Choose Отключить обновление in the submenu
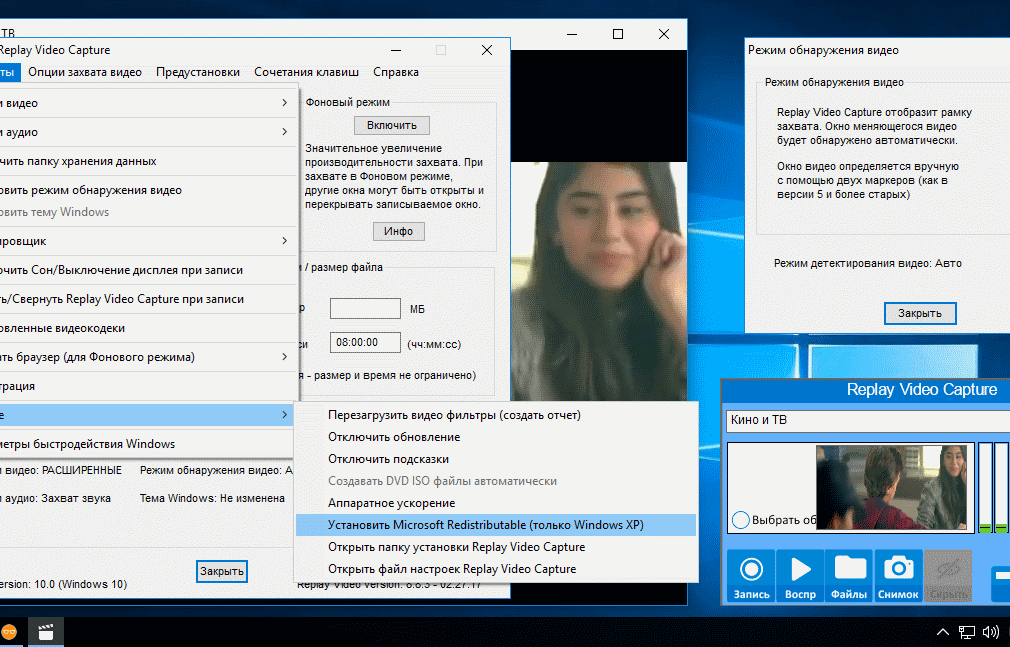The height and width of the screenshot is (647, 1010). coord(496,438)
